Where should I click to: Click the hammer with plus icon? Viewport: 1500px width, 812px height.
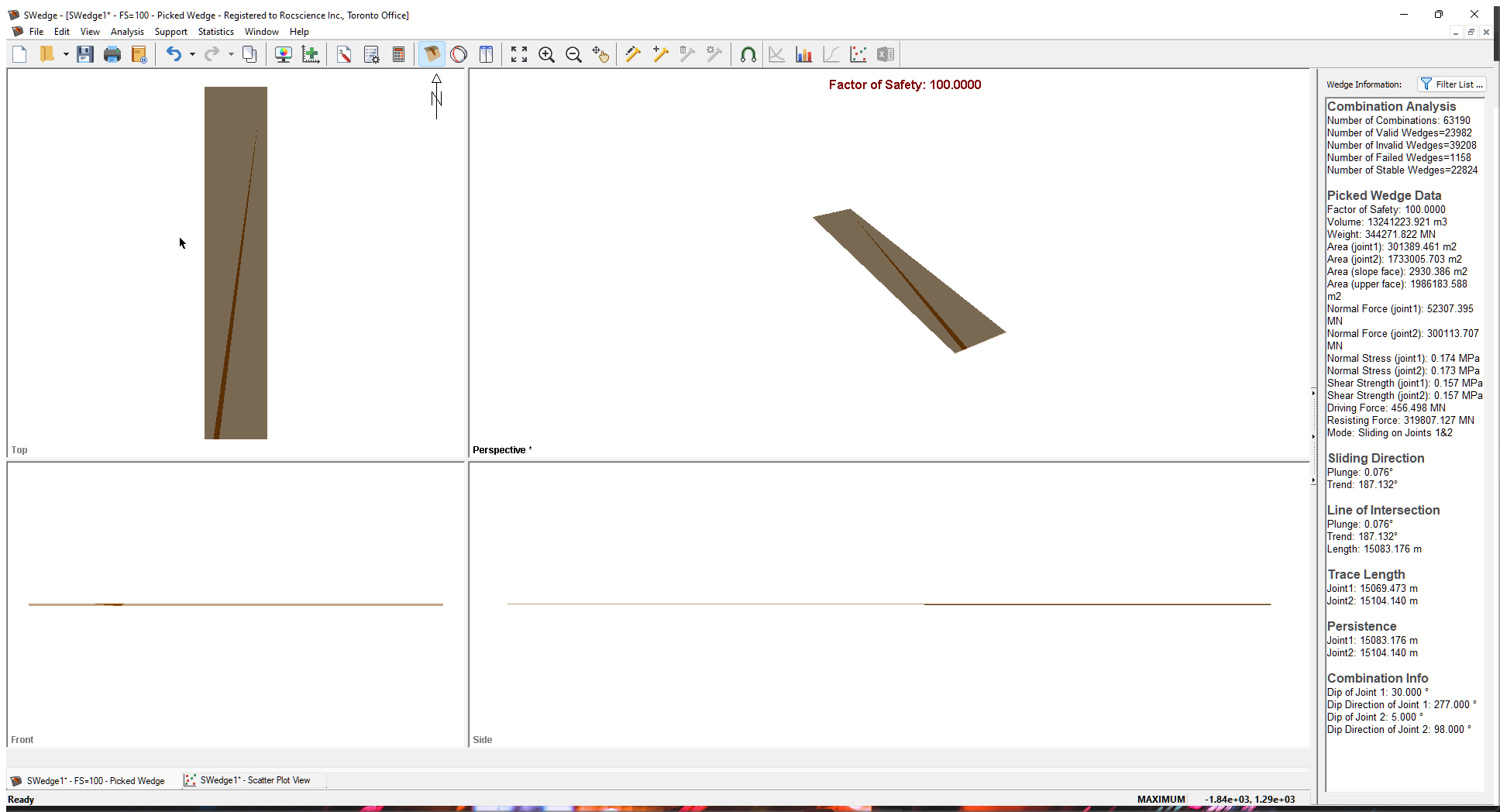[x=660, y=54]
